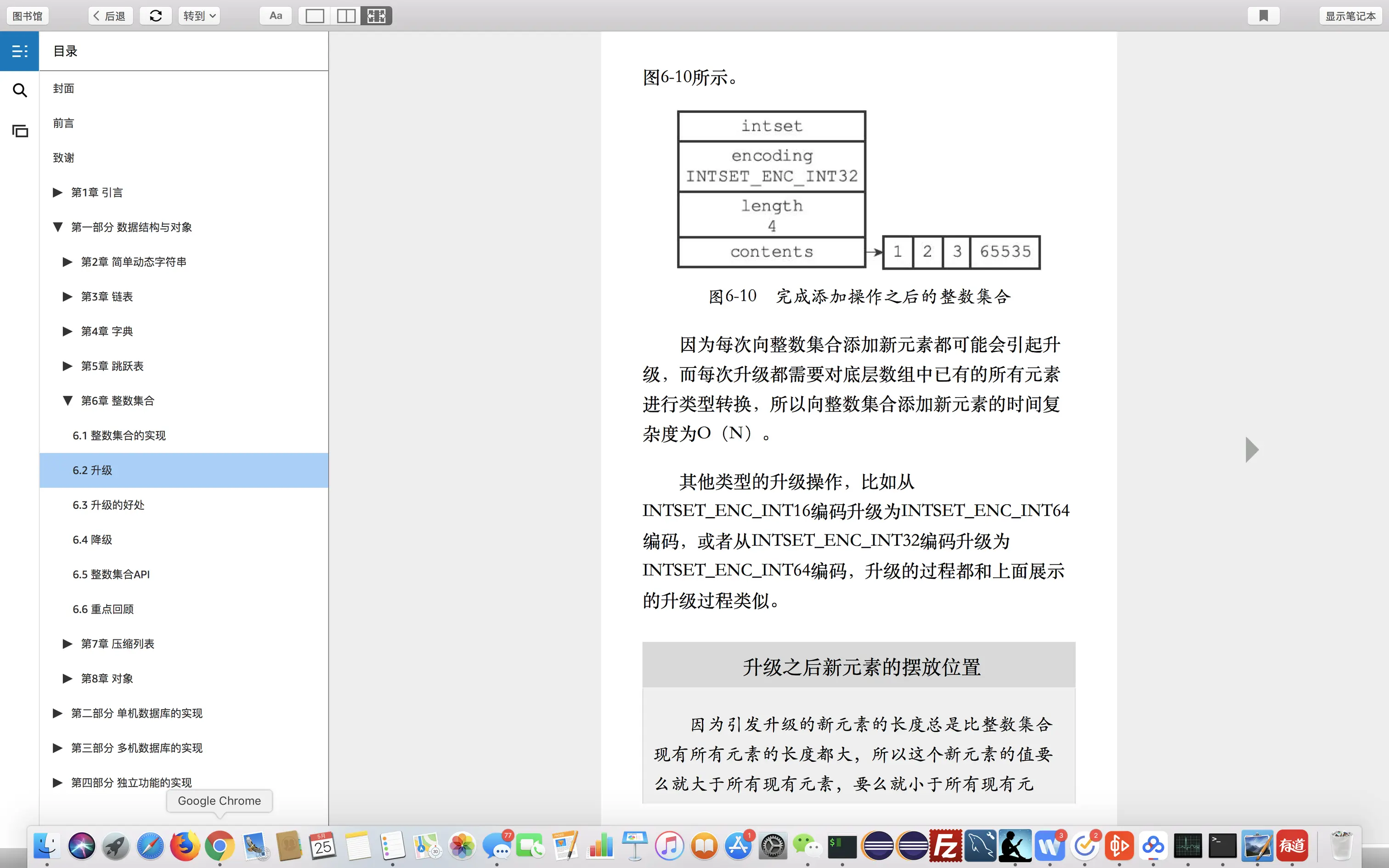
Task: Bookmark this page with ribbon icon
Action: pos(1263,16)
